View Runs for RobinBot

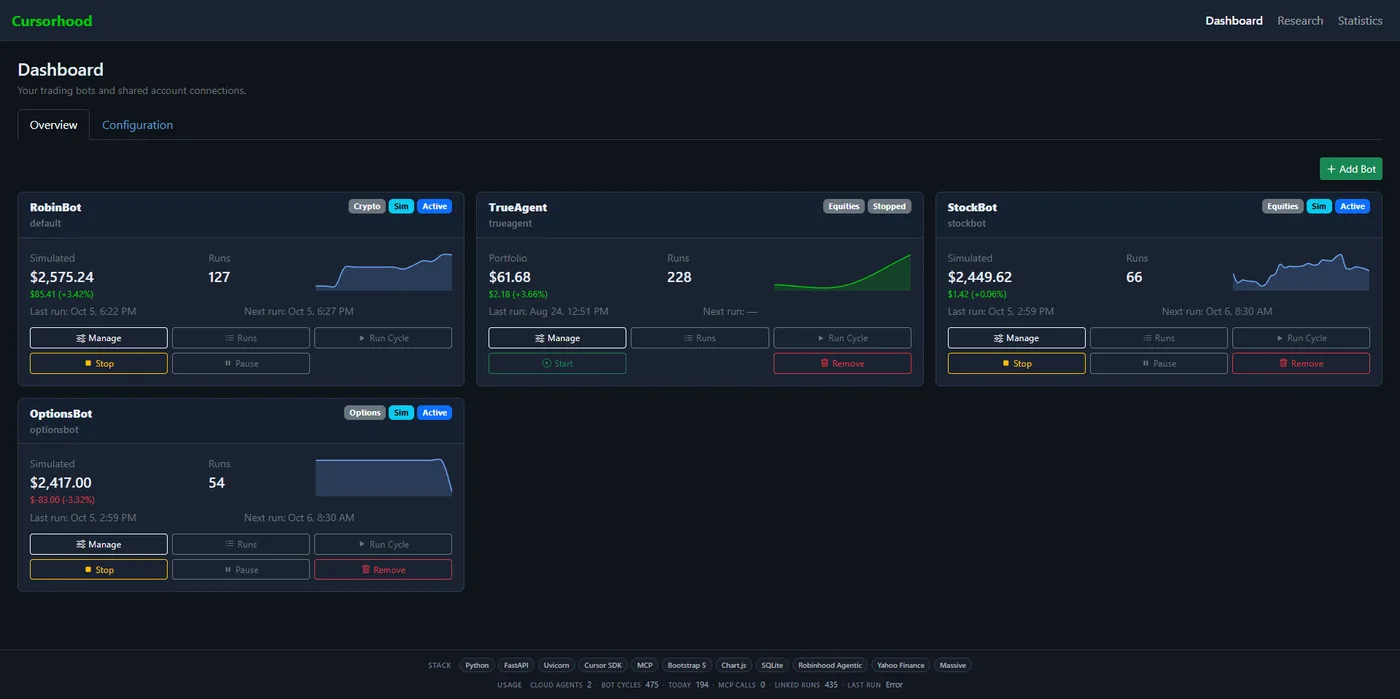241,338
